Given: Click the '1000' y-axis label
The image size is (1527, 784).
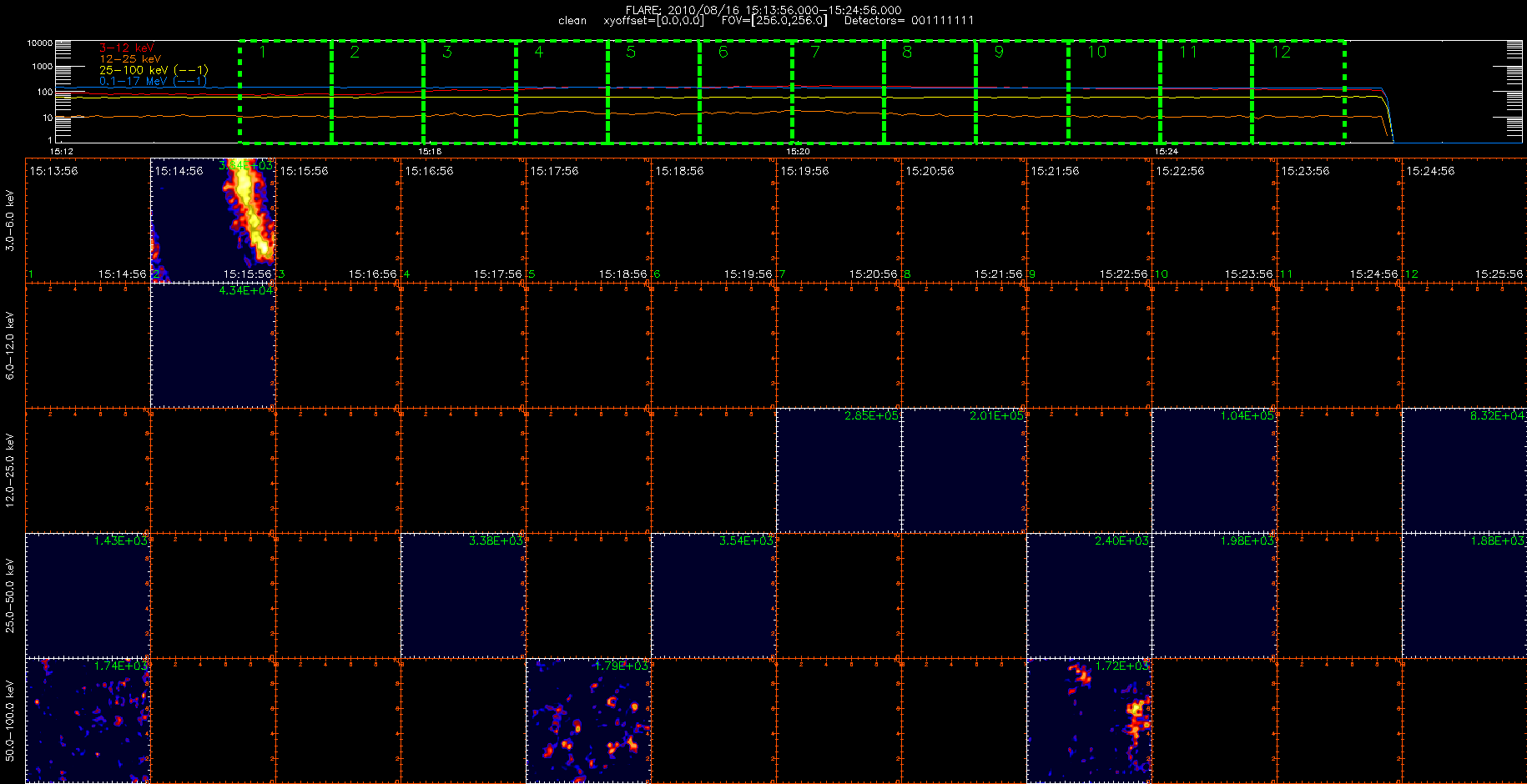Looking at the screenshot, I should point(42,66).
